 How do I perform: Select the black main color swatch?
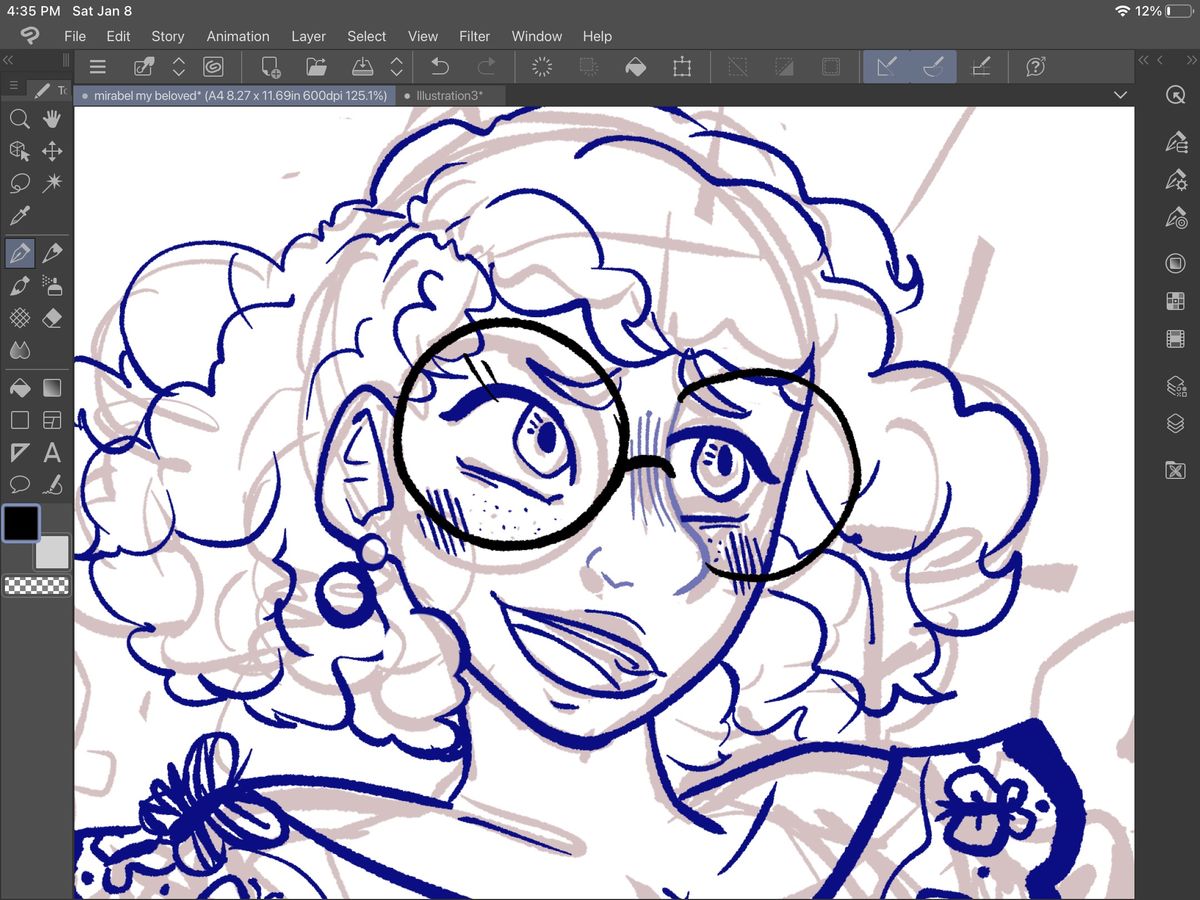pyautogui.click(x=21, y=523)
